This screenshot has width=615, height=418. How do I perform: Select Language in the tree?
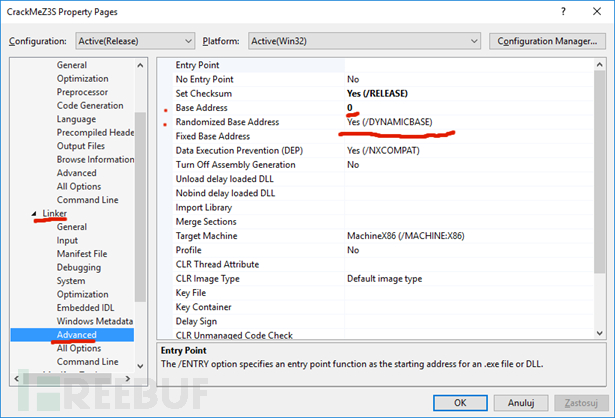(76, 119)
